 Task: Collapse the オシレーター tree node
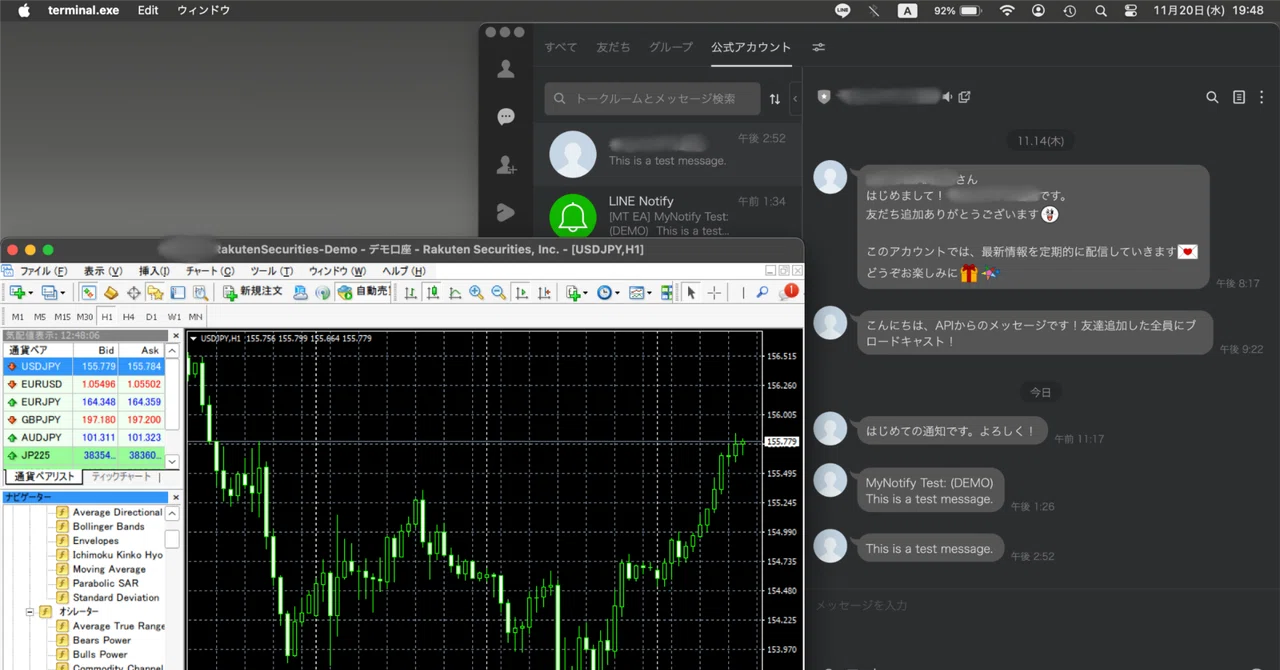pos(30,612)
